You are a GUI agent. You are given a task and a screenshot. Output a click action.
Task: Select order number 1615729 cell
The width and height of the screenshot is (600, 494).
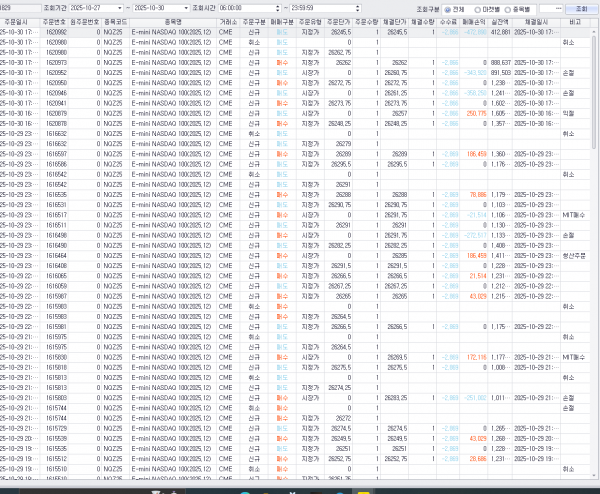click(54, 428)
